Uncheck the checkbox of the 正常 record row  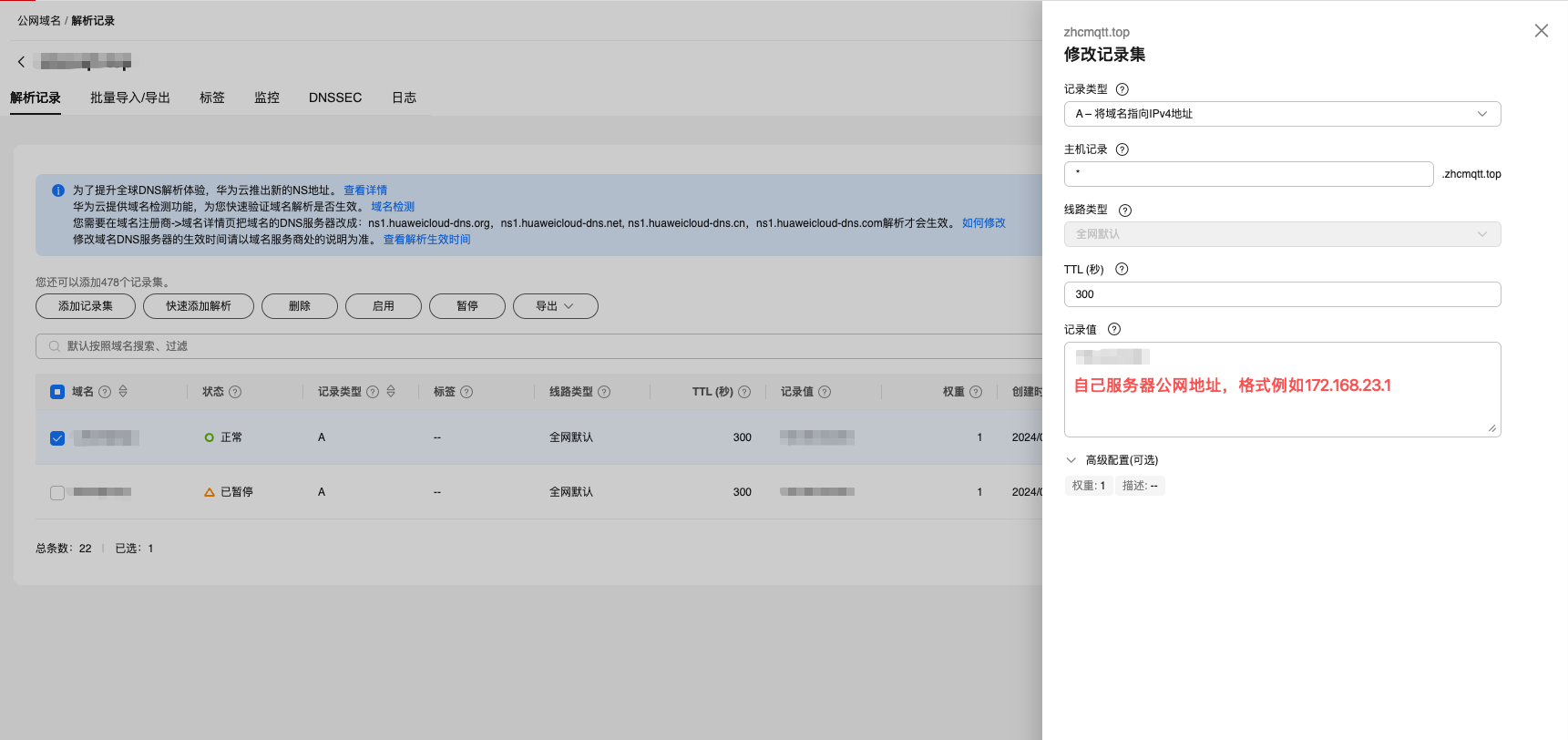coord(57,438)
